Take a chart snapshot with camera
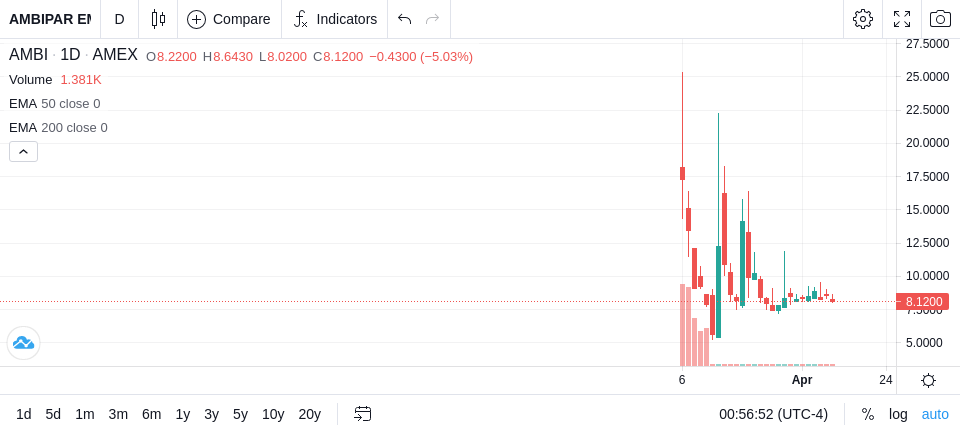 940,19
